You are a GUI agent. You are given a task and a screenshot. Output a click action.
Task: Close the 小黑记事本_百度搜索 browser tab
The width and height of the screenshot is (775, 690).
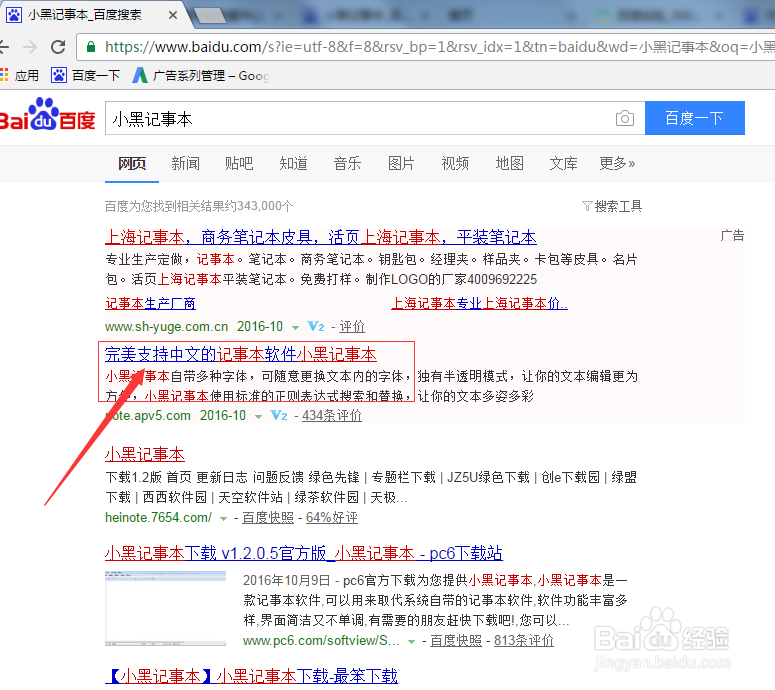click(x=172, y=15)
